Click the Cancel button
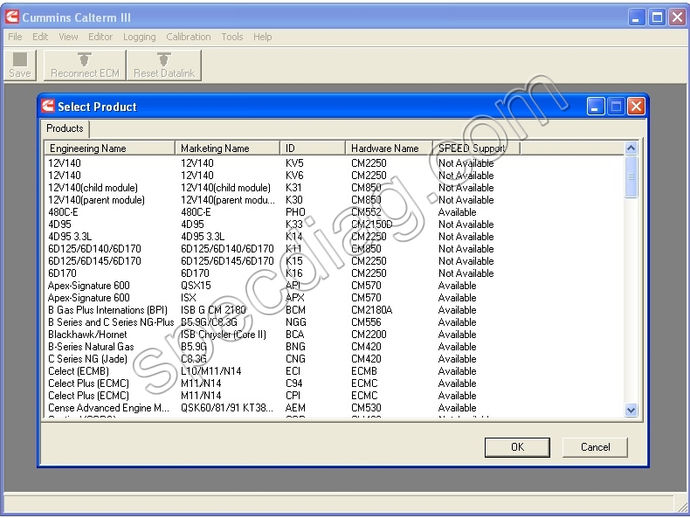This screenshot has width=690, height=518. (x=595, y=447)
